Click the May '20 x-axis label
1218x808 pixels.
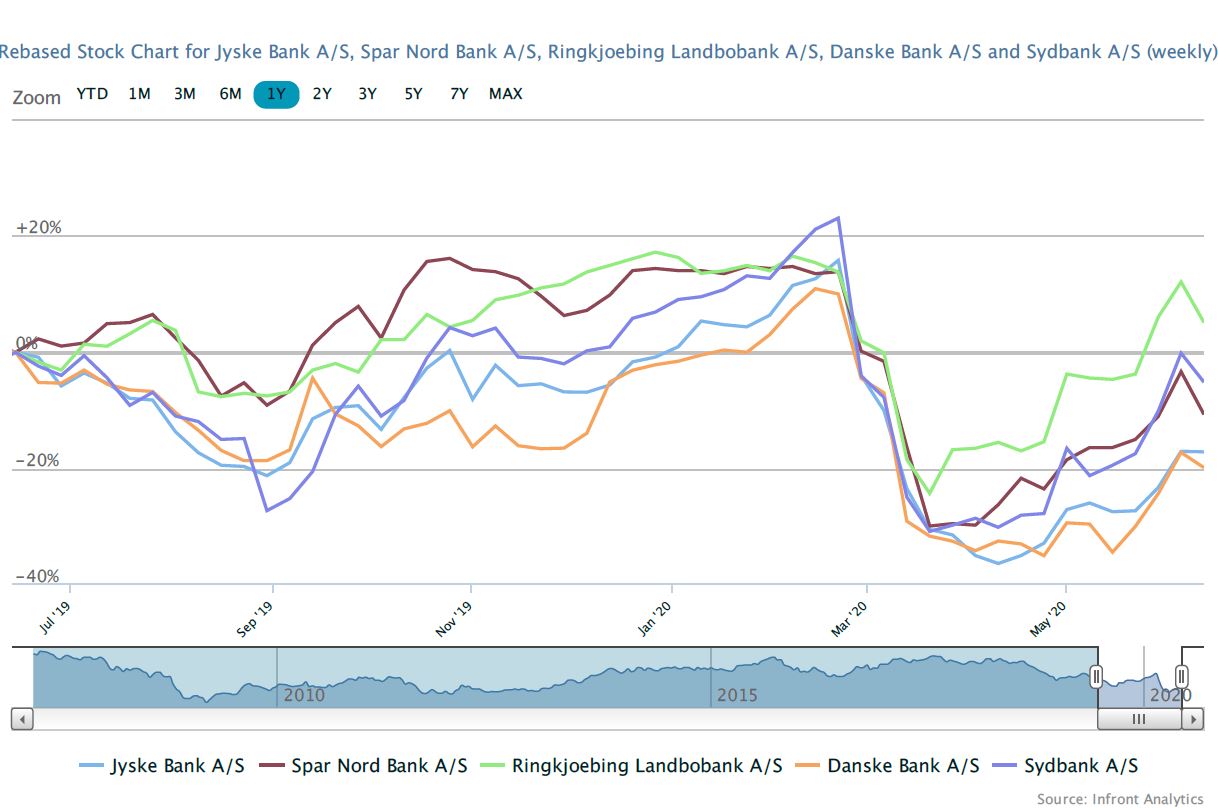tap(1049, 617)
